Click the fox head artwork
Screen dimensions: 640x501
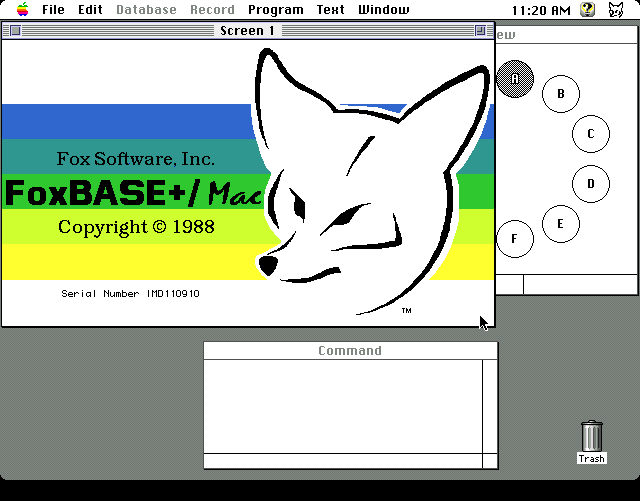(x=371, y=180)
